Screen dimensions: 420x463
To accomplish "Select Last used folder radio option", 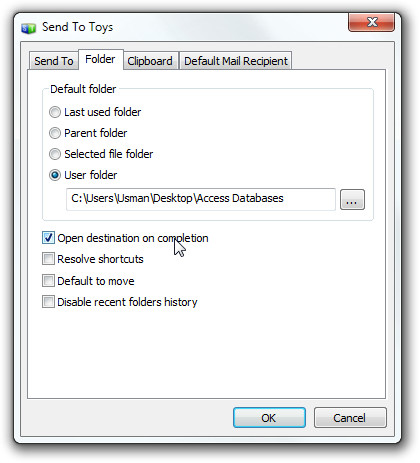I will [x=55, y=112].
